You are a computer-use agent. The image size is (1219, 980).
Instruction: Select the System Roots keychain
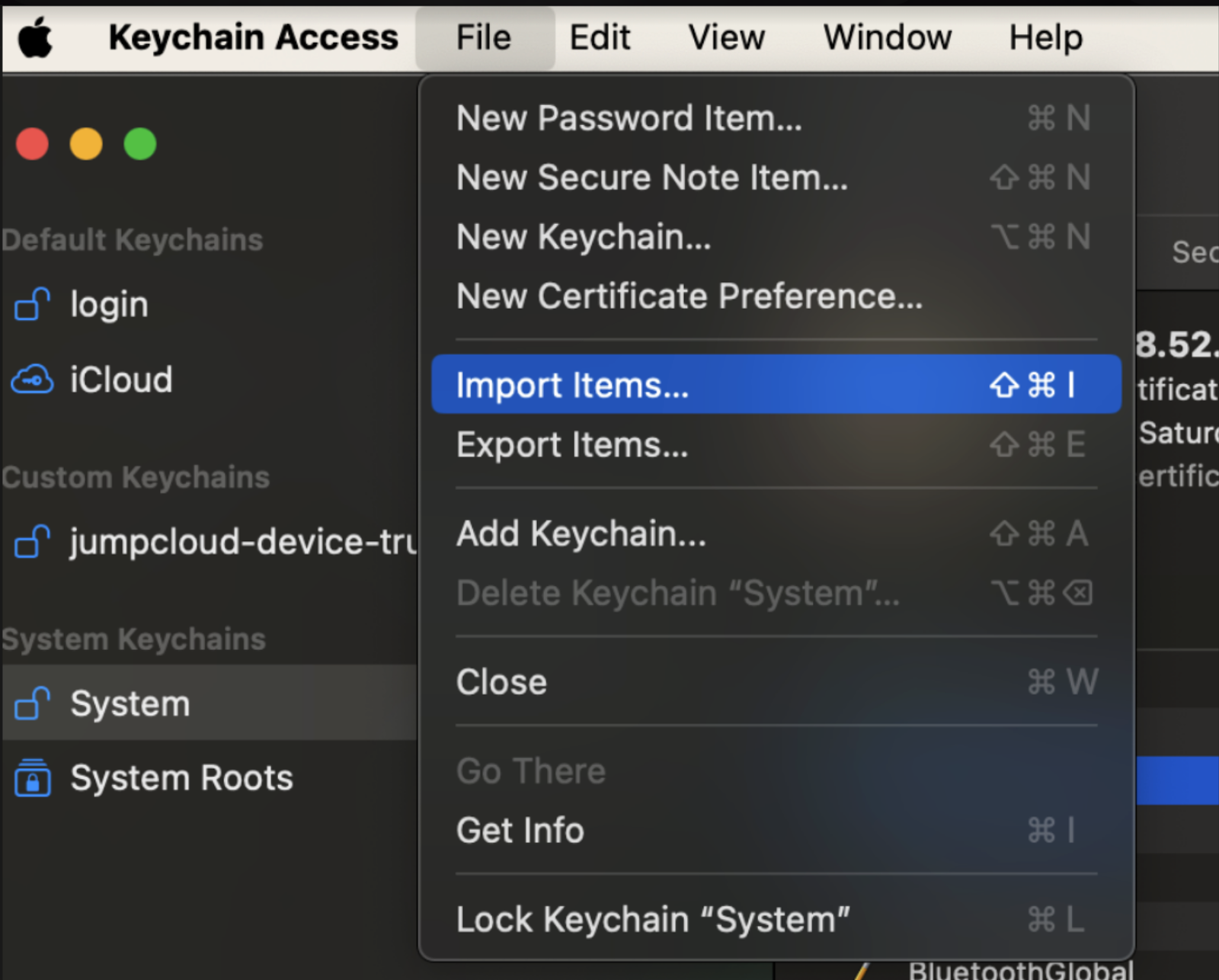point(210,778)
